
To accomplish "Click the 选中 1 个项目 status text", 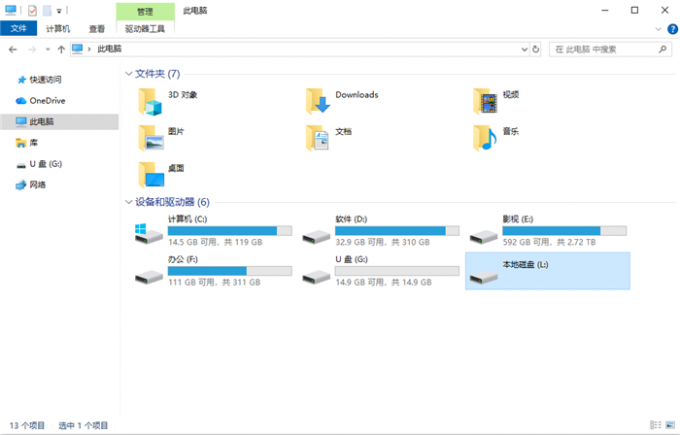I will point(83,425).
